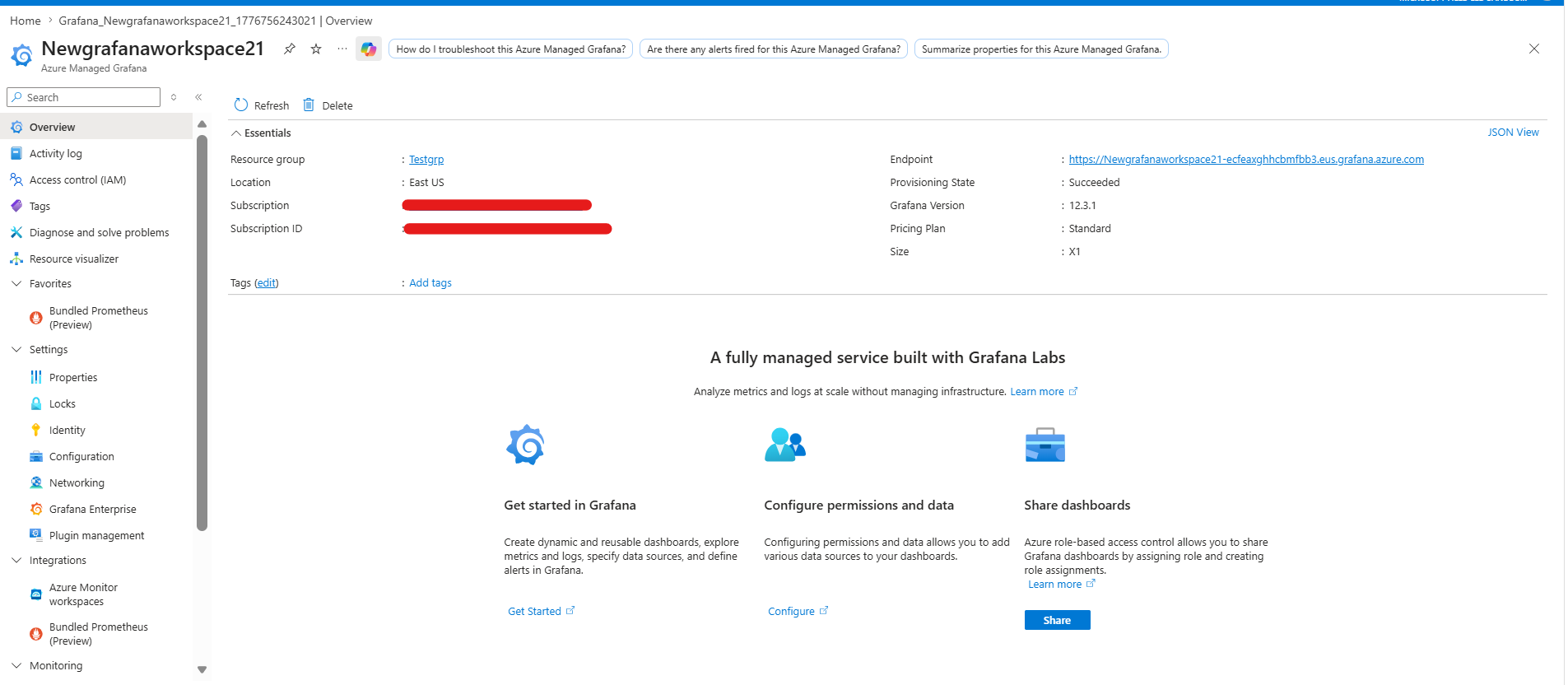The height and width of the screenshot is (685, 1568).
Task: Click the Access control (IAM) icon
Action: (16, 179)
